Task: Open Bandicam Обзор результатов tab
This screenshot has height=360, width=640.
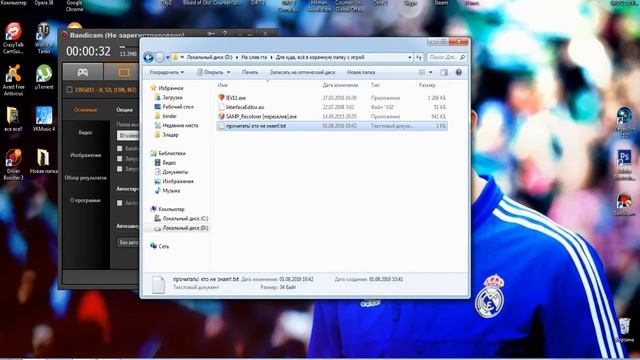Action: click(85, 178)
